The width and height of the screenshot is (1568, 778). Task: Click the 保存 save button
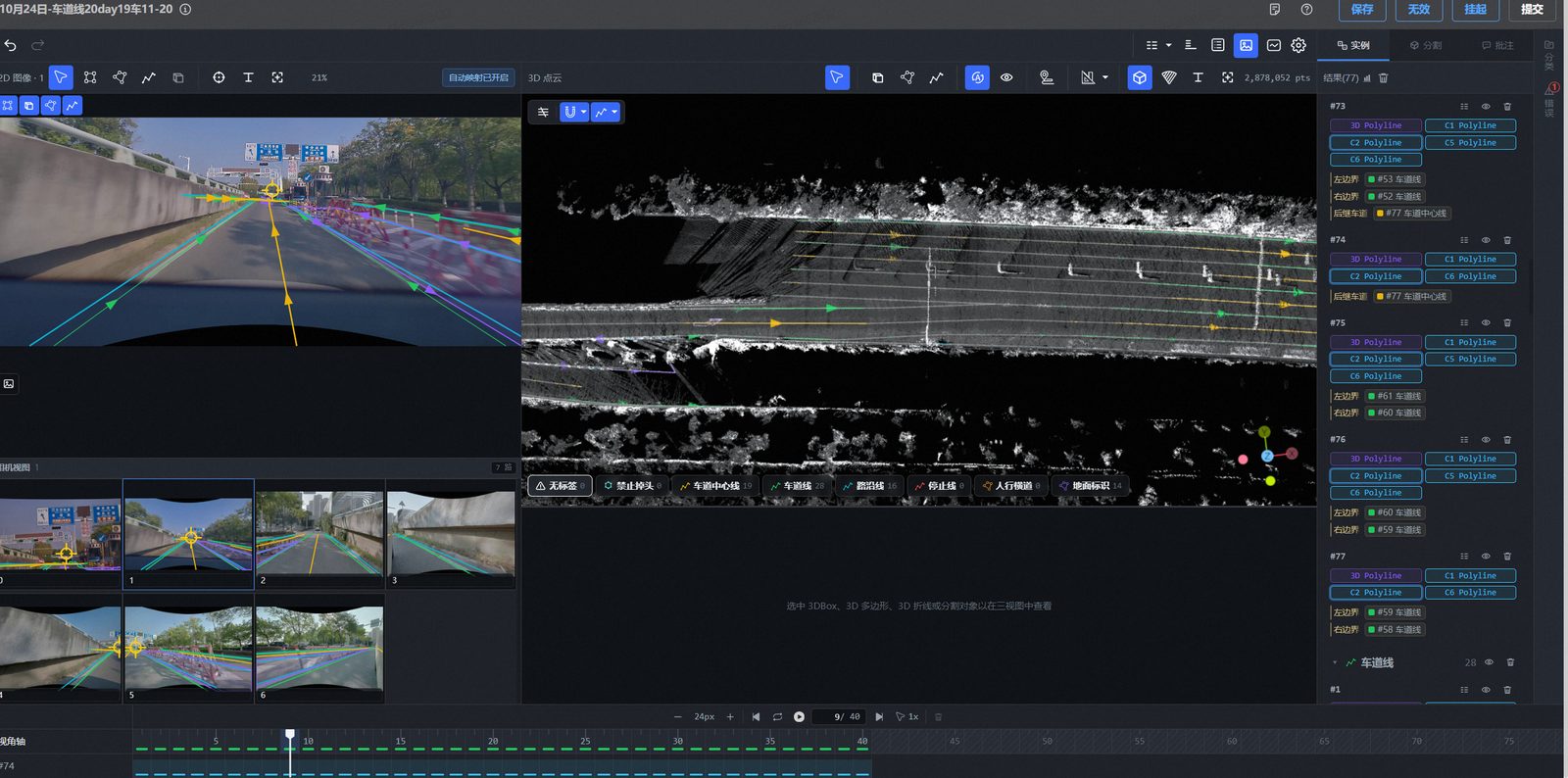point(1362,9)
